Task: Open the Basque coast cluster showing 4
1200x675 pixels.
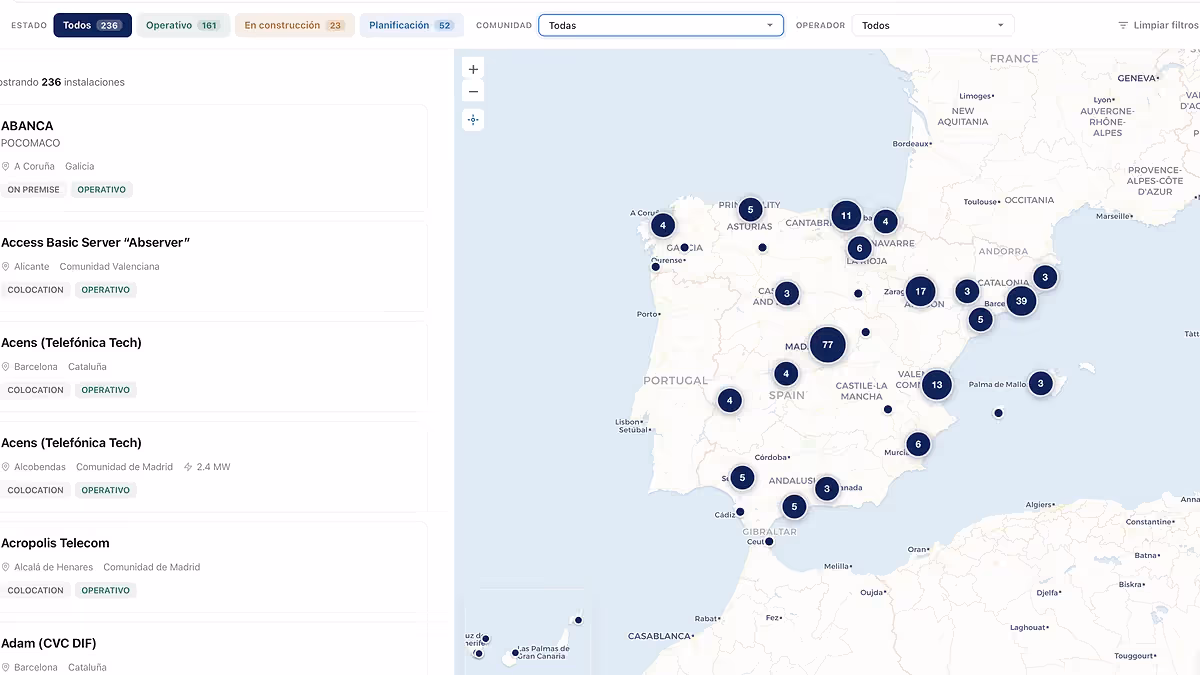Action: click(885, 222)
